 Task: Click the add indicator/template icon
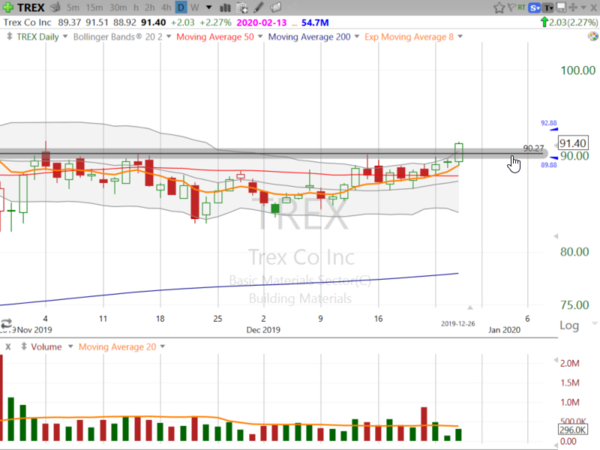coord(242,7)
